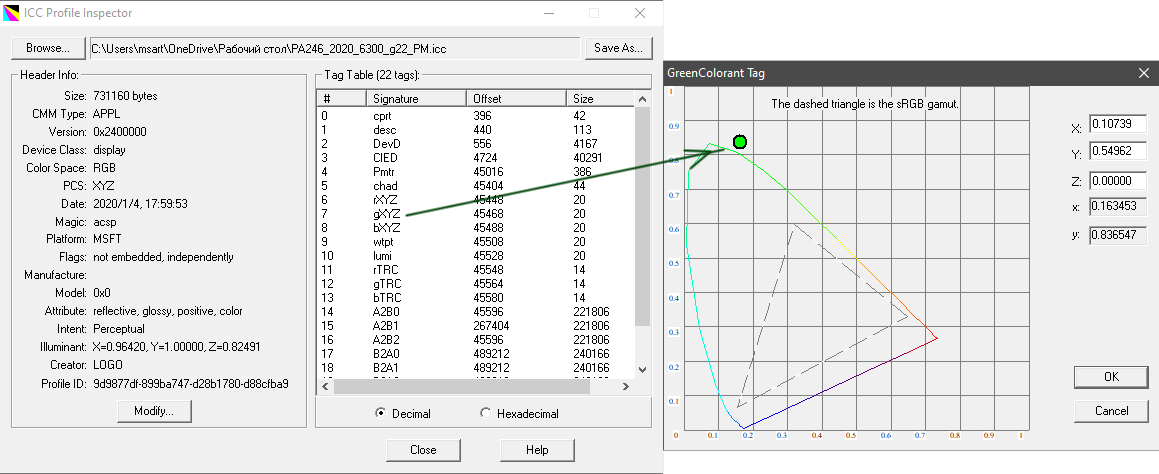Select the lumi tag row
1159x474 pixels.
click(x=475, y=256)
